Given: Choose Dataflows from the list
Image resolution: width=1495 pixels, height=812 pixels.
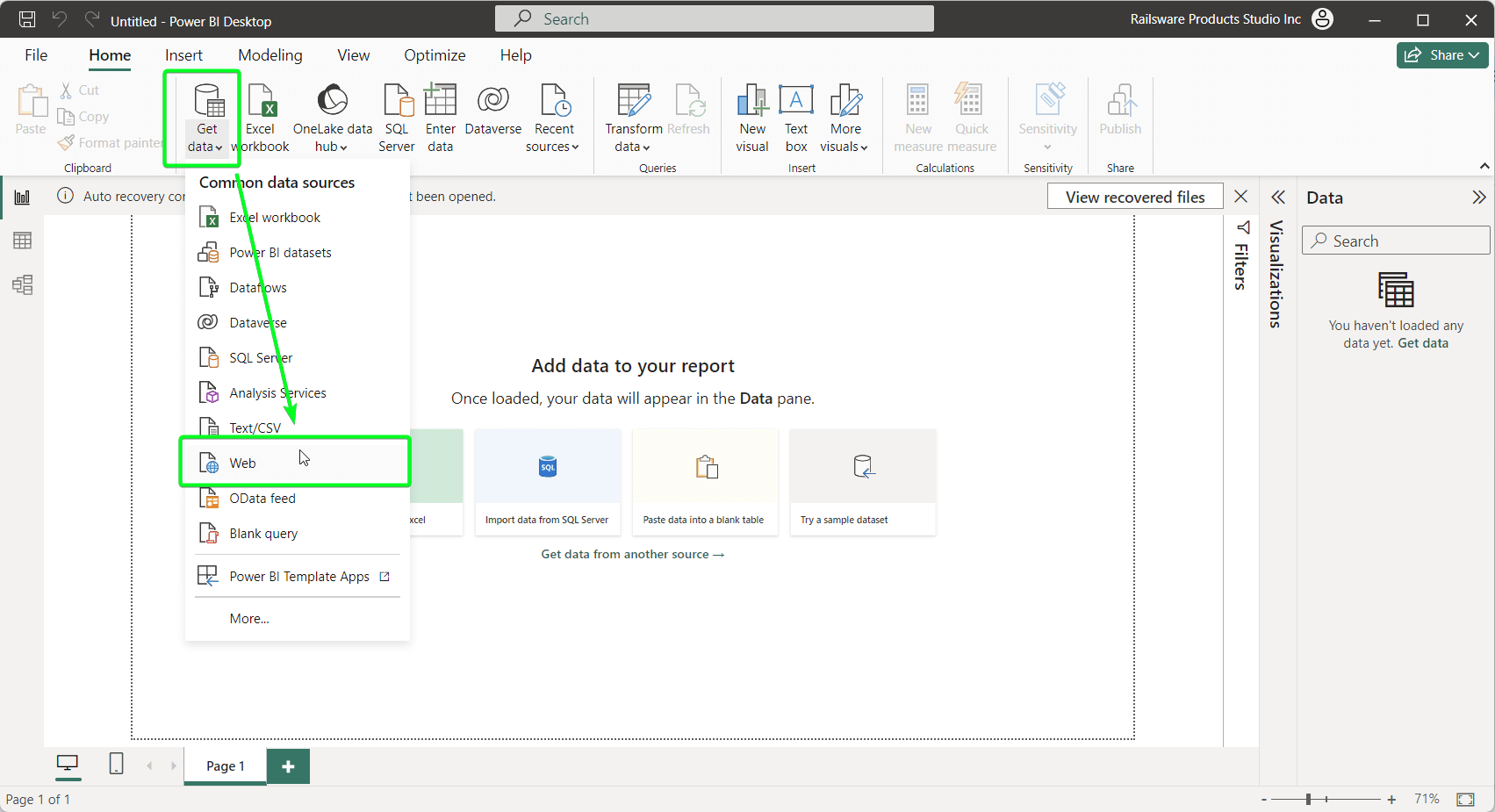Looking at the screenshot, I should click(x=298, y=288).
